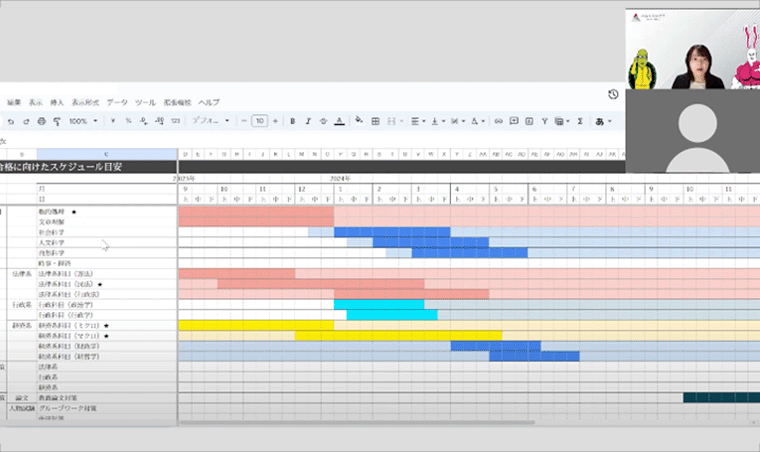Expand the horizontal align dropdown
Screen dimensions: 760x452
point(418,121)
